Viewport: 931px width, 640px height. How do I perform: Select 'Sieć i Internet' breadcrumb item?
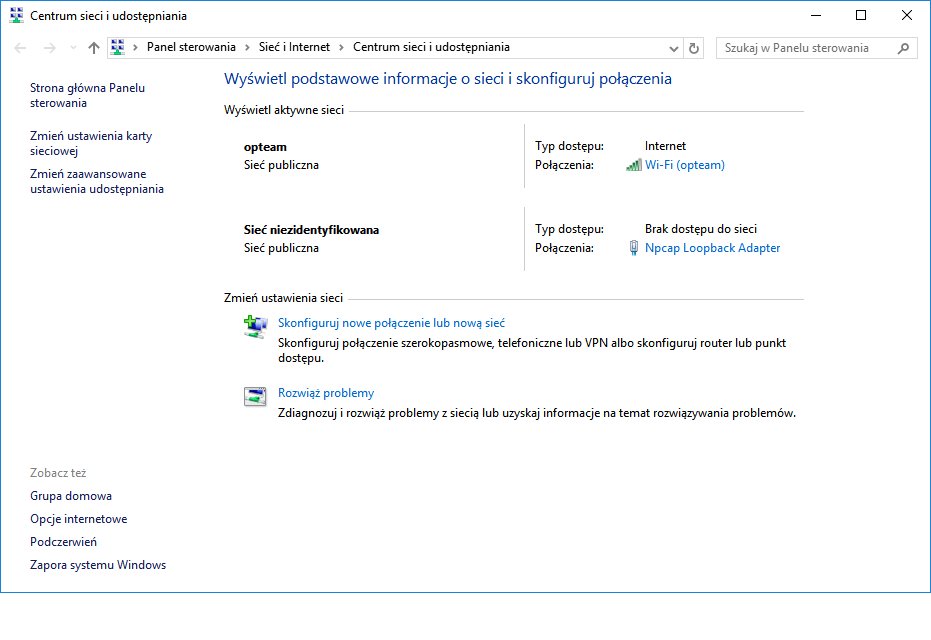tap(294, 47)
